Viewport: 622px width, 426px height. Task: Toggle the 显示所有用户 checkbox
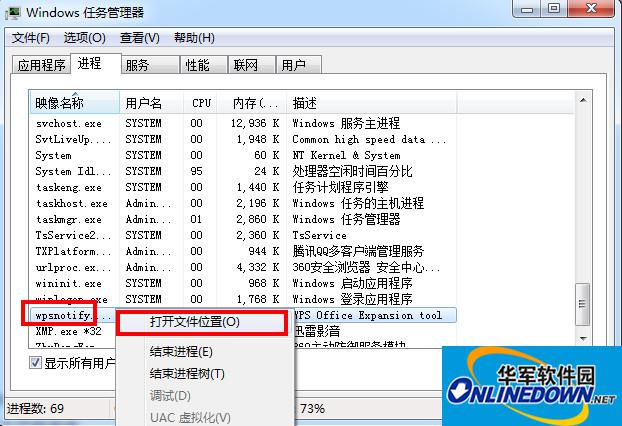coord(35,363)
